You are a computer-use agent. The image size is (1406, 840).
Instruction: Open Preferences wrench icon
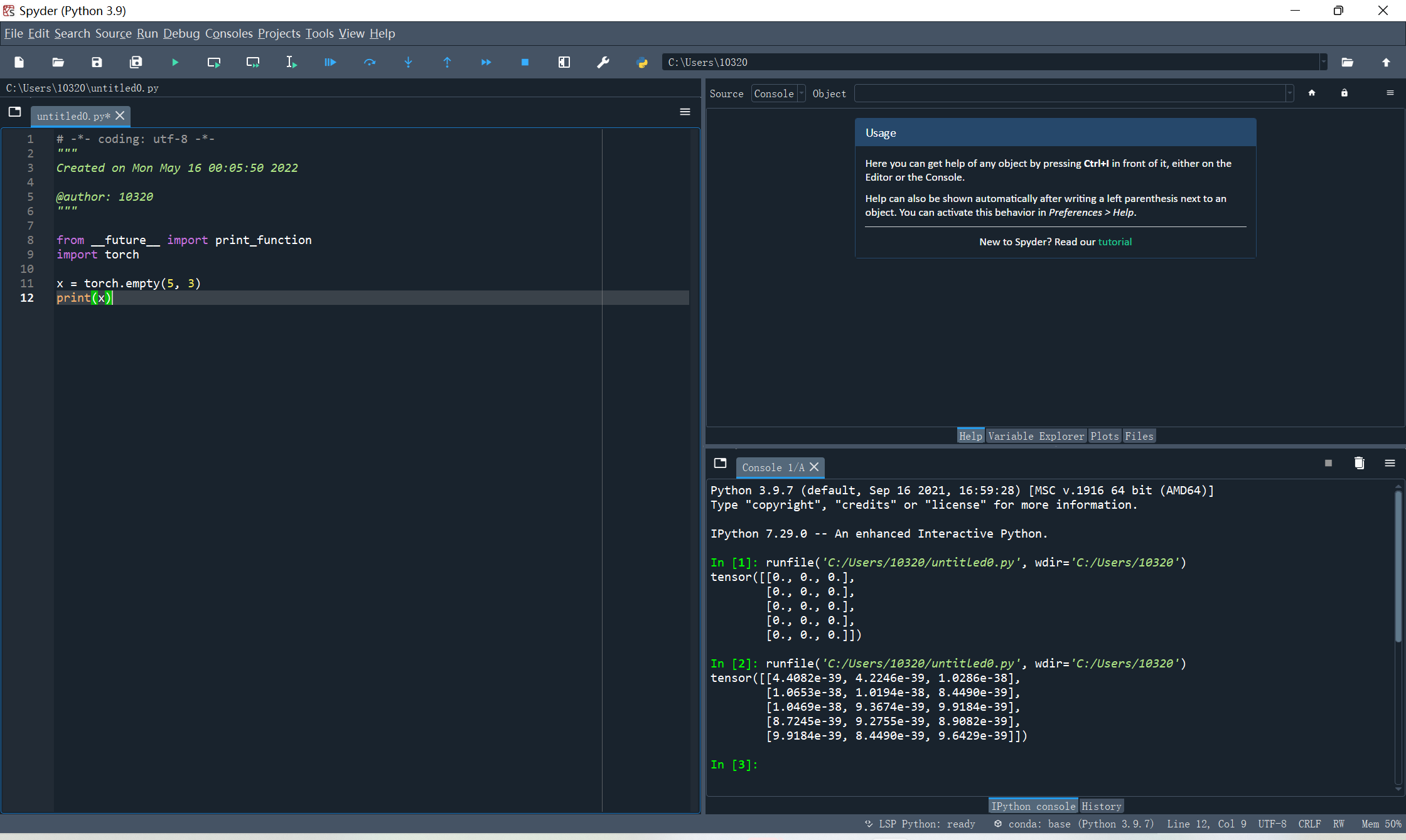coord(603,62)
